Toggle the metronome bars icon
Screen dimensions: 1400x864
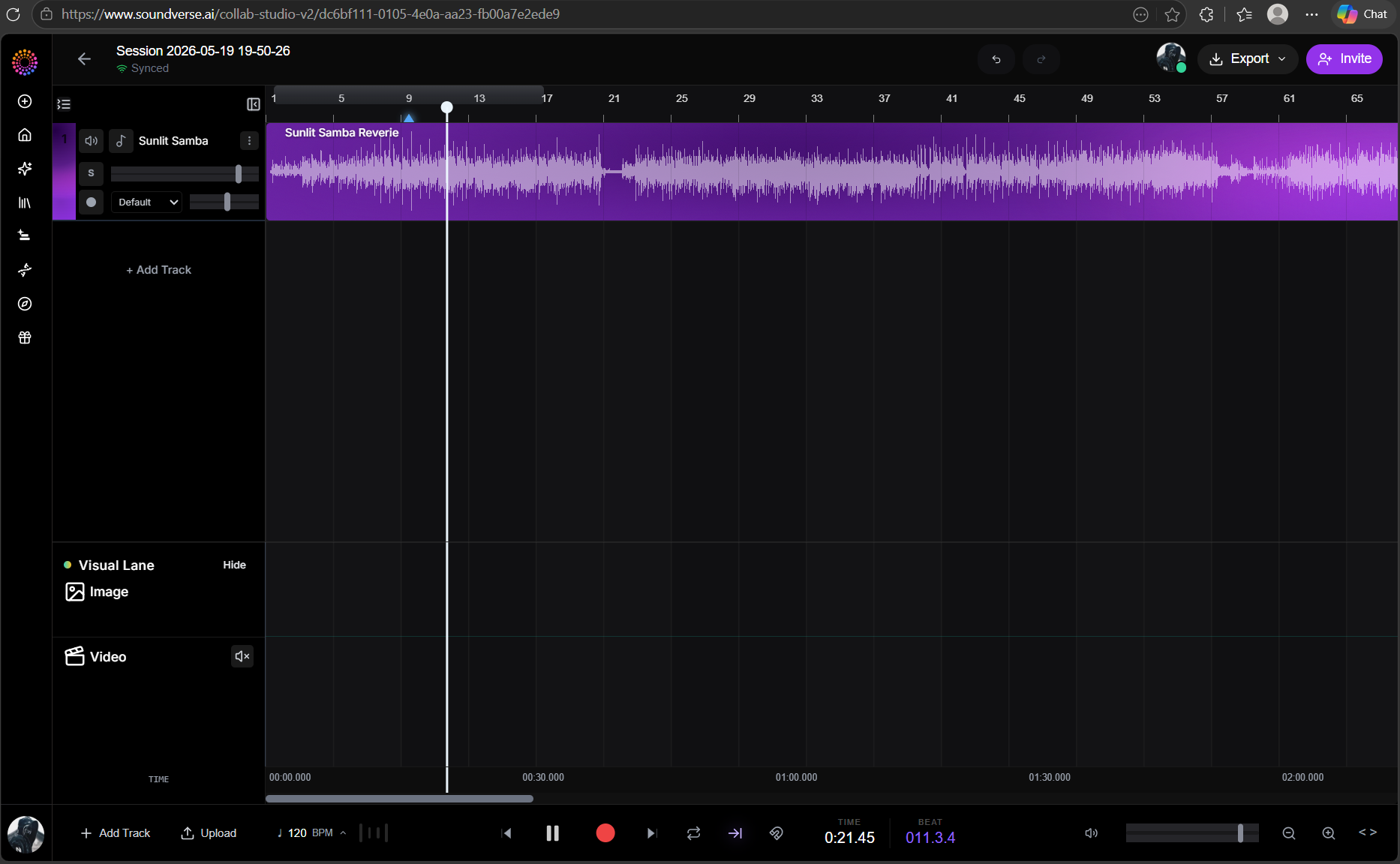(x=374, y=832)
